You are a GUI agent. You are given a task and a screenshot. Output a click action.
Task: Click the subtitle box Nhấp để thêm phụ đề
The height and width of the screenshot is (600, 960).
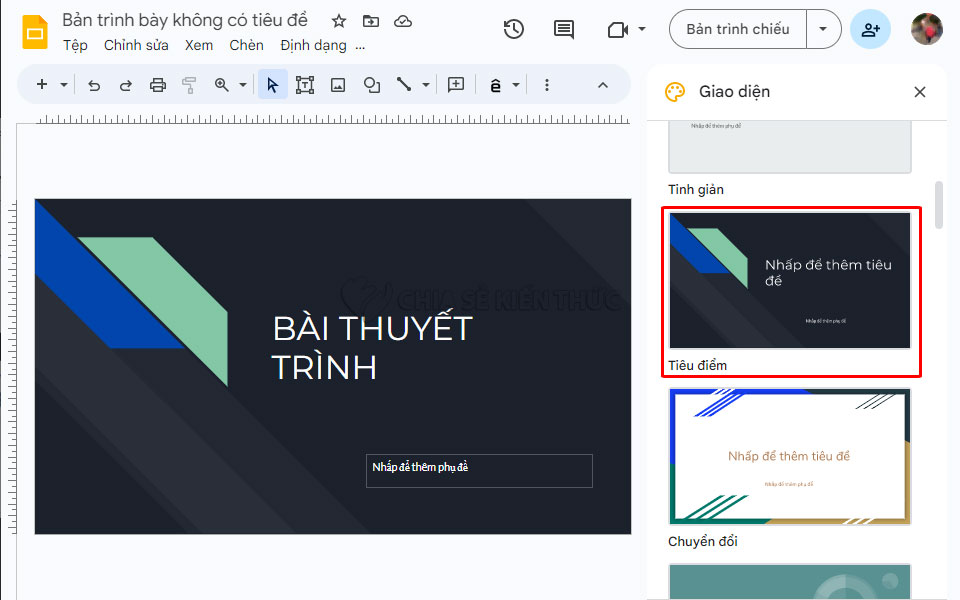pos(479,471)
